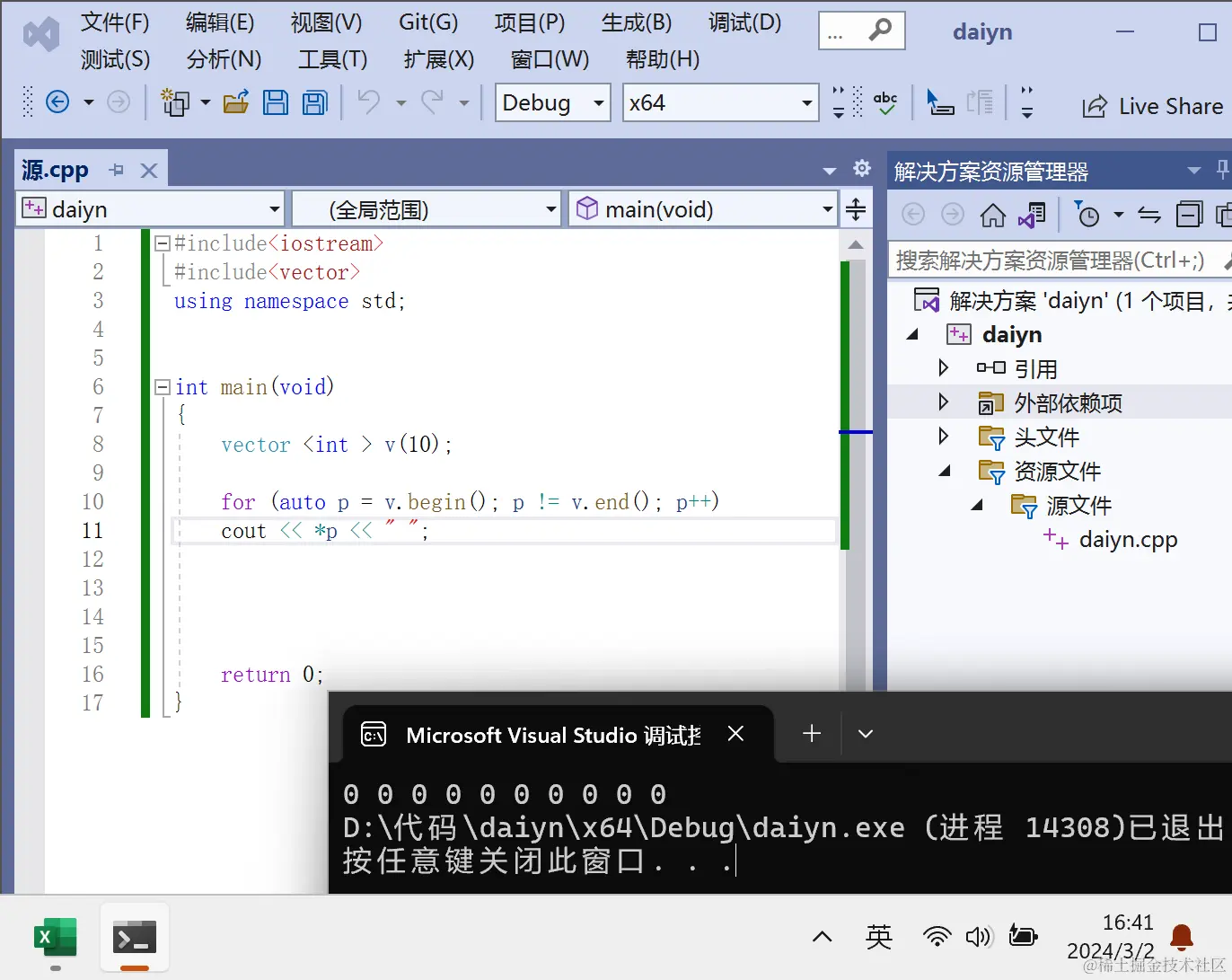Open the Debug configuration dropdown
The image size is (1232, 980).
[553, 102]
